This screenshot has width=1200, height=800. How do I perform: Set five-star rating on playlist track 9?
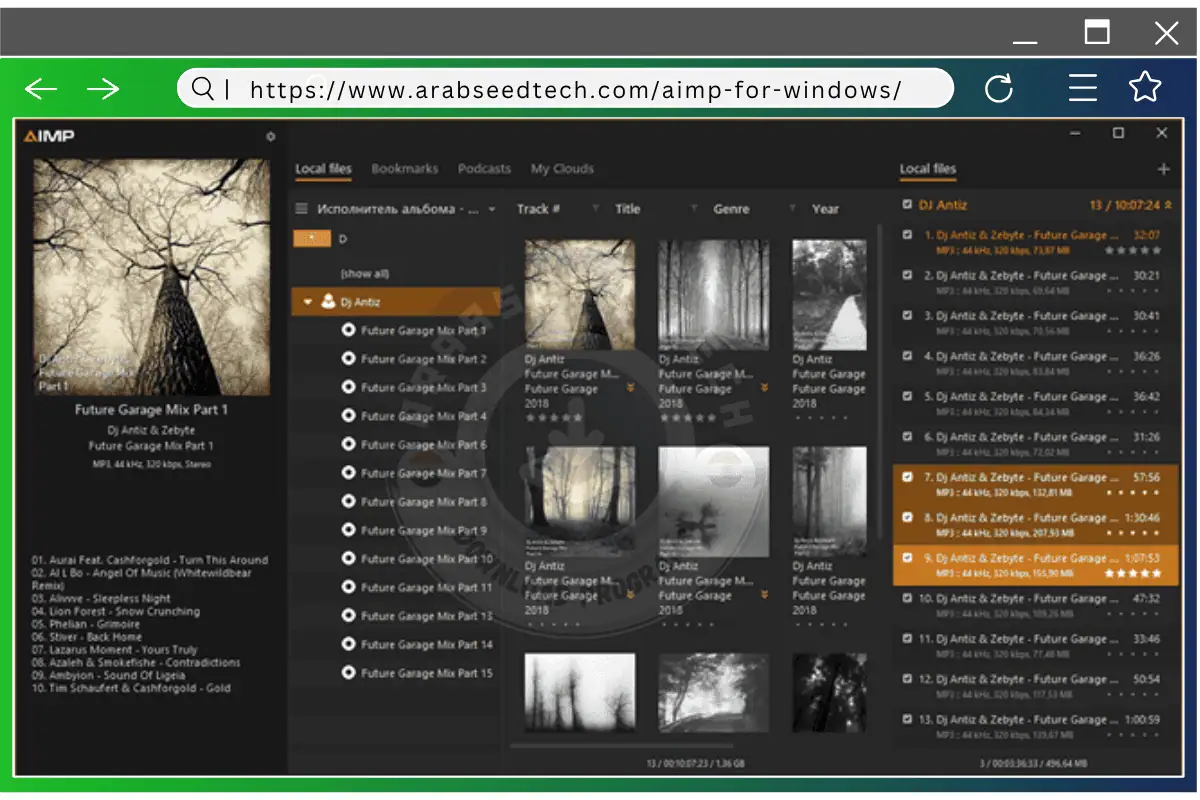(x=1157, y=574)
